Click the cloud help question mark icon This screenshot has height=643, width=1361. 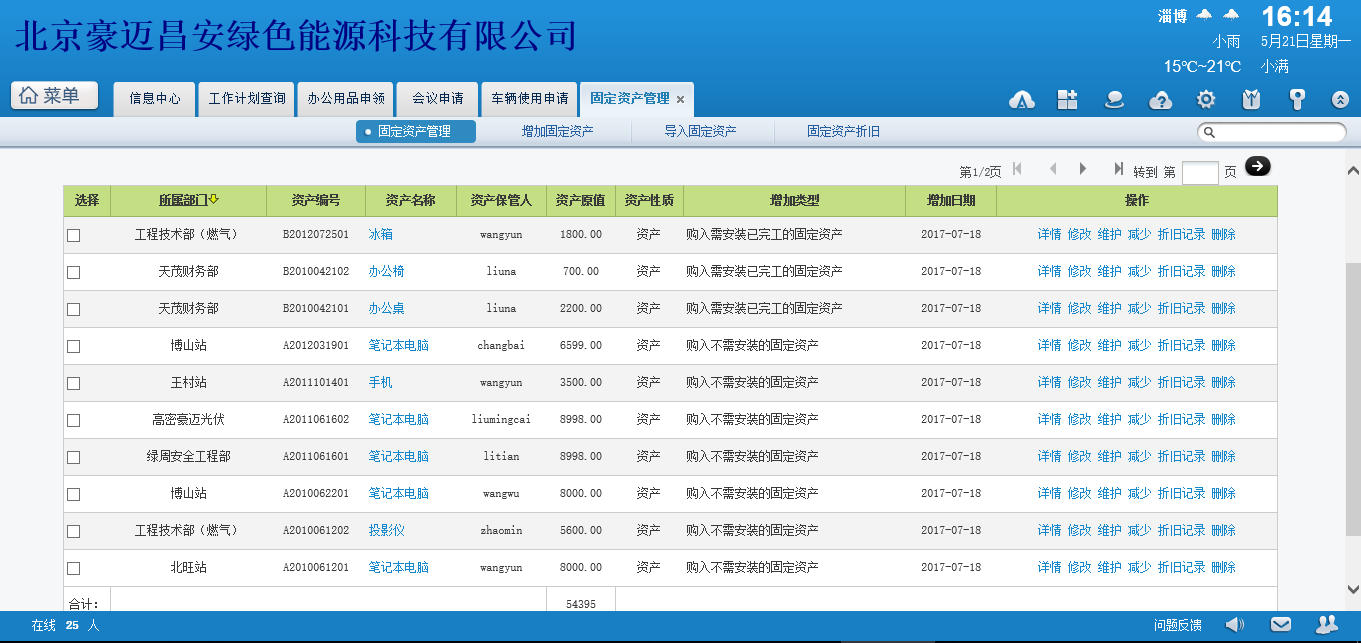pyautogui.click(x=1160, y=99)
